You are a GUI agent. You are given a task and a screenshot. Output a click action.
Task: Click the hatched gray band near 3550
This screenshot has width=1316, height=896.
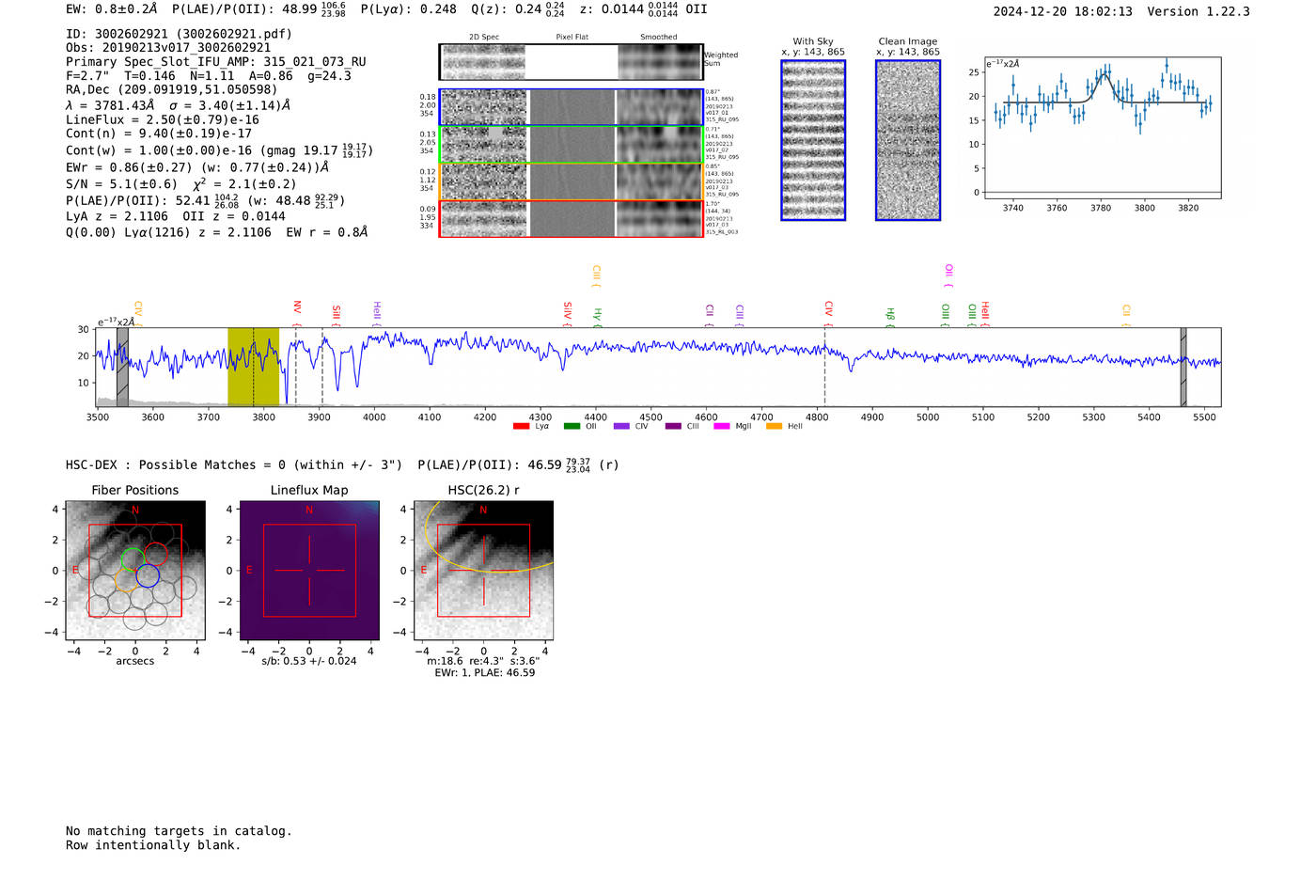[x=122, y=367]
